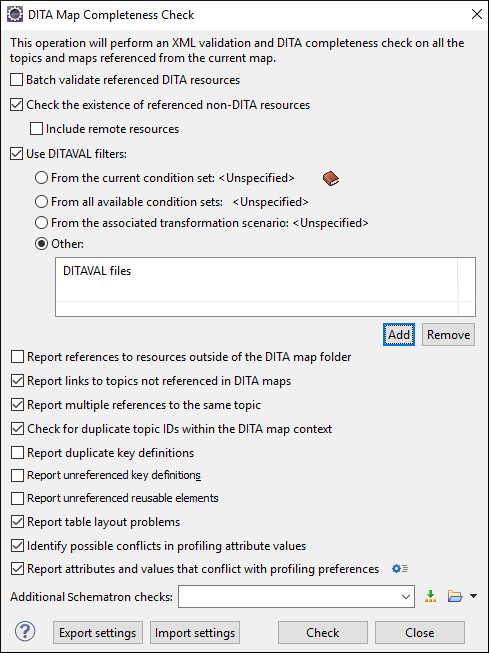The image size is (489, 653).
Task: Click Import settings button
Action: [x=195, y=633]
